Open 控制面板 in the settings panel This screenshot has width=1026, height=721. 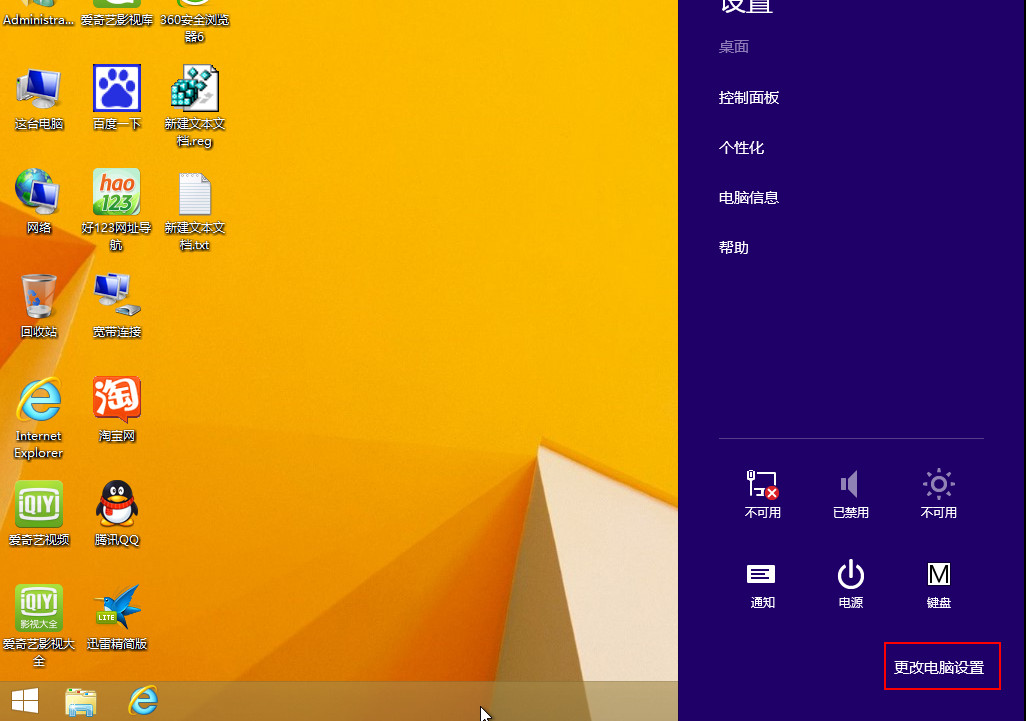click(x=749, y=98)
